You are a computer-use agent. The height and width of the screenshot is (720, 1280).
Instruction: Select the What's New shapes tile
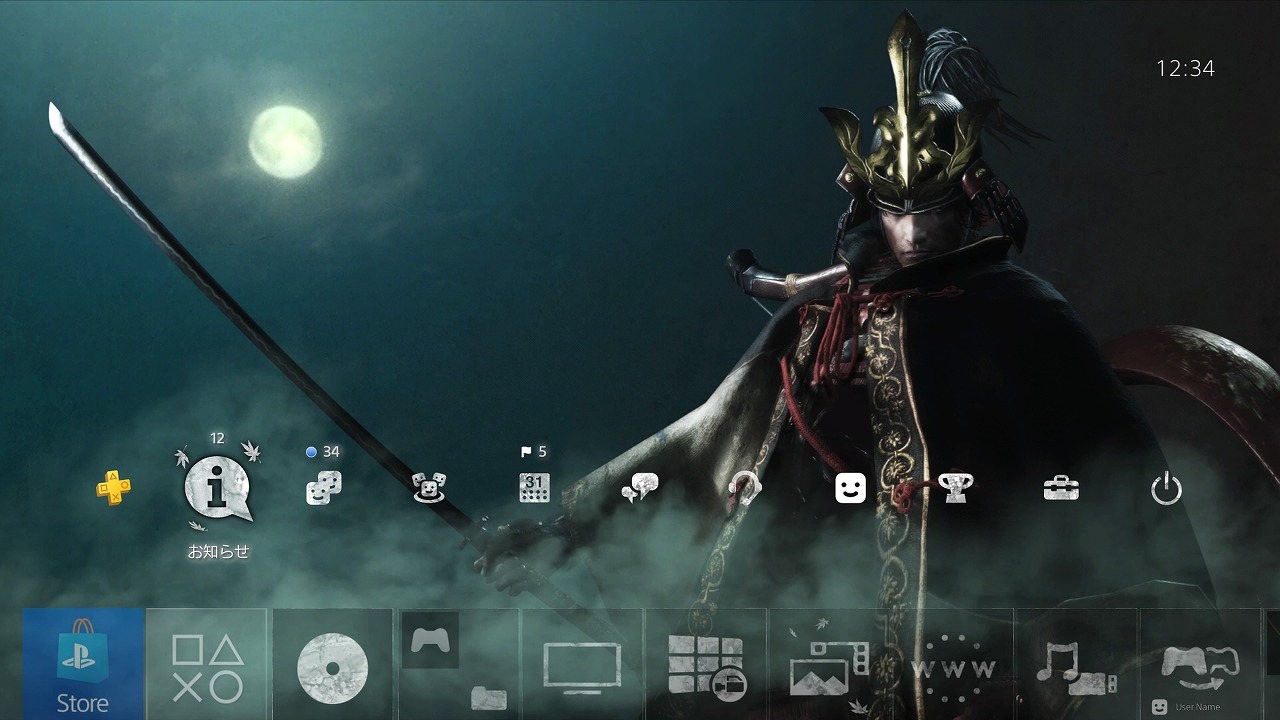(207, 666)
